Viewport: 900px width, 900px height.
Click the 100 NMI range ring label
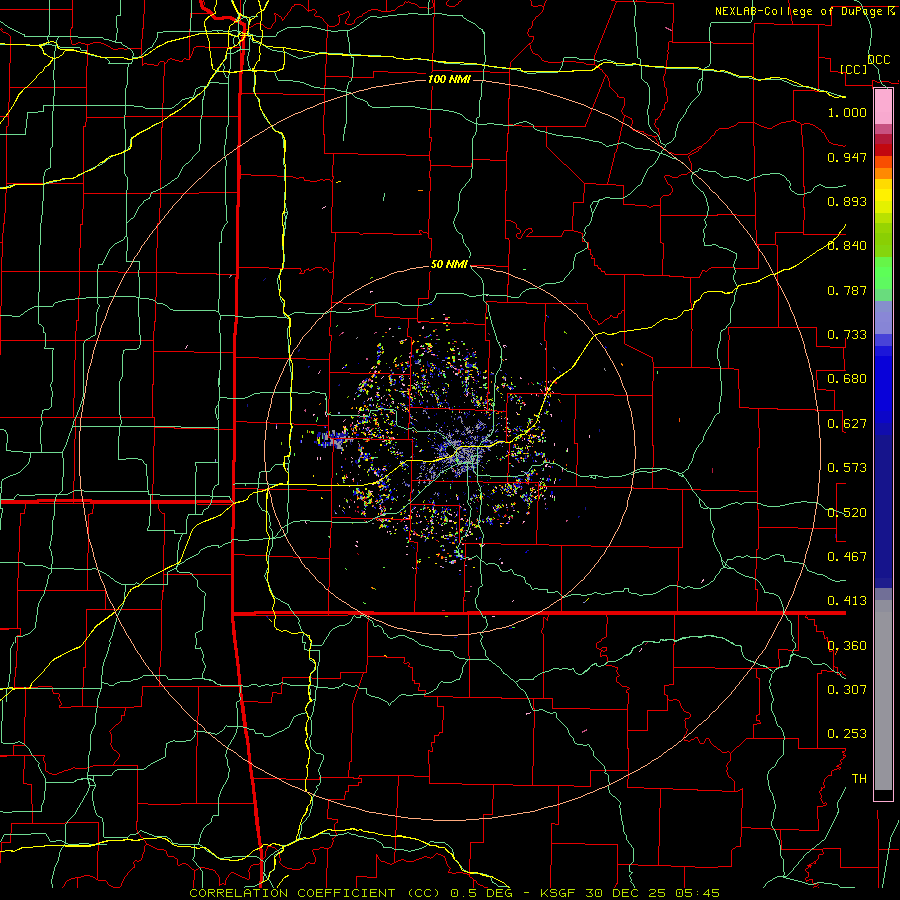pos(449,79)
